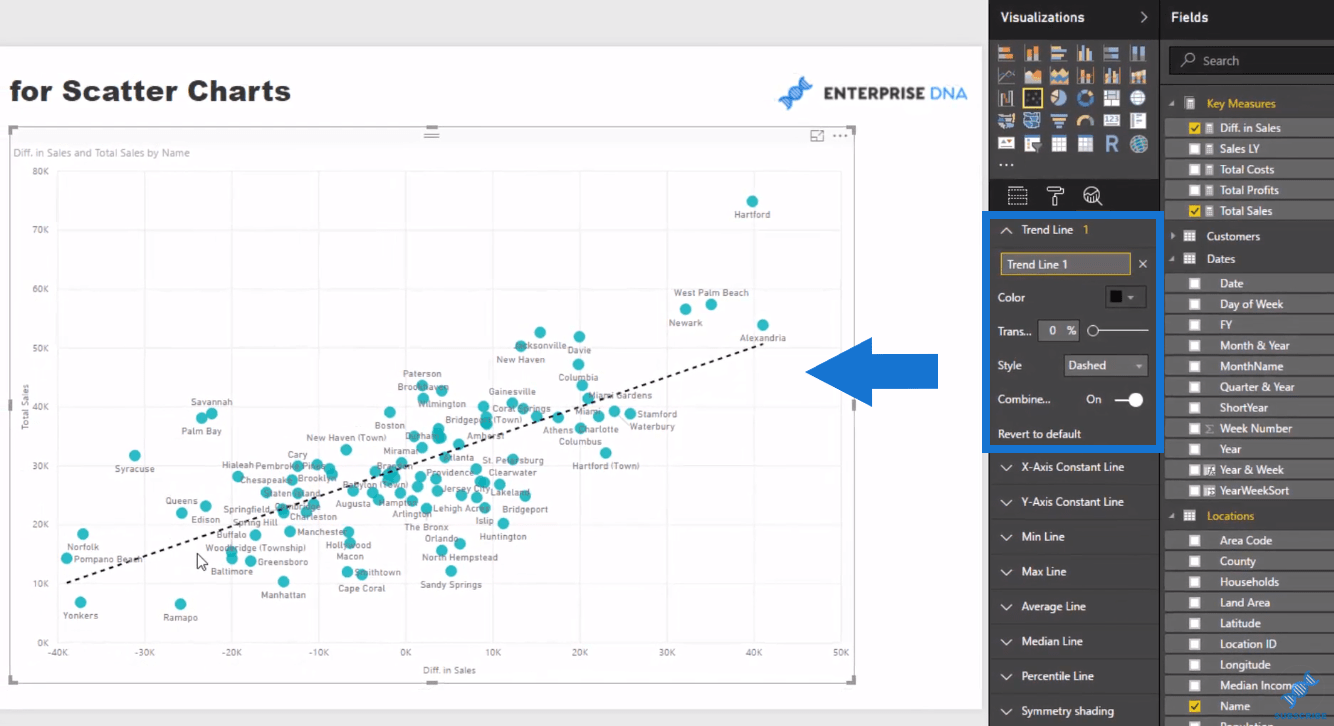Open more options on the scatter visual
This screenshot has height=726, width=1334.
coord(840,136)
